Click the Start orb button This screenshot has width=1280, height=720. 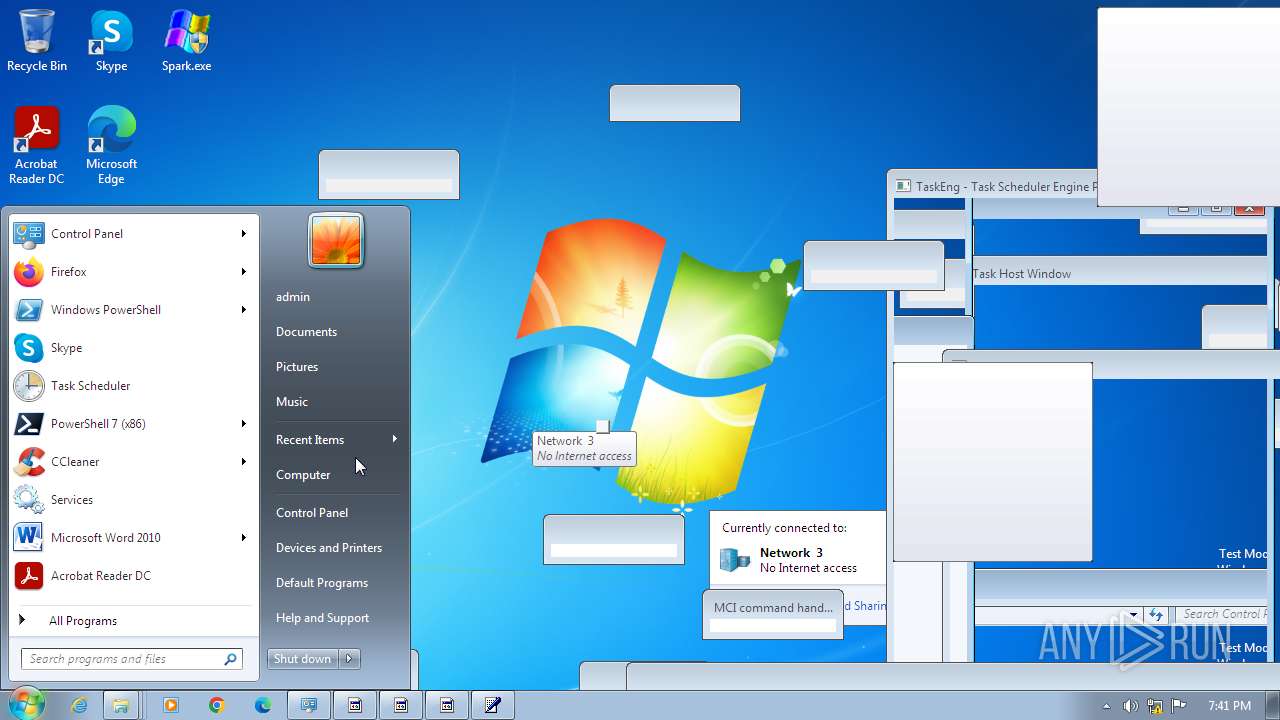coord(25,704)
